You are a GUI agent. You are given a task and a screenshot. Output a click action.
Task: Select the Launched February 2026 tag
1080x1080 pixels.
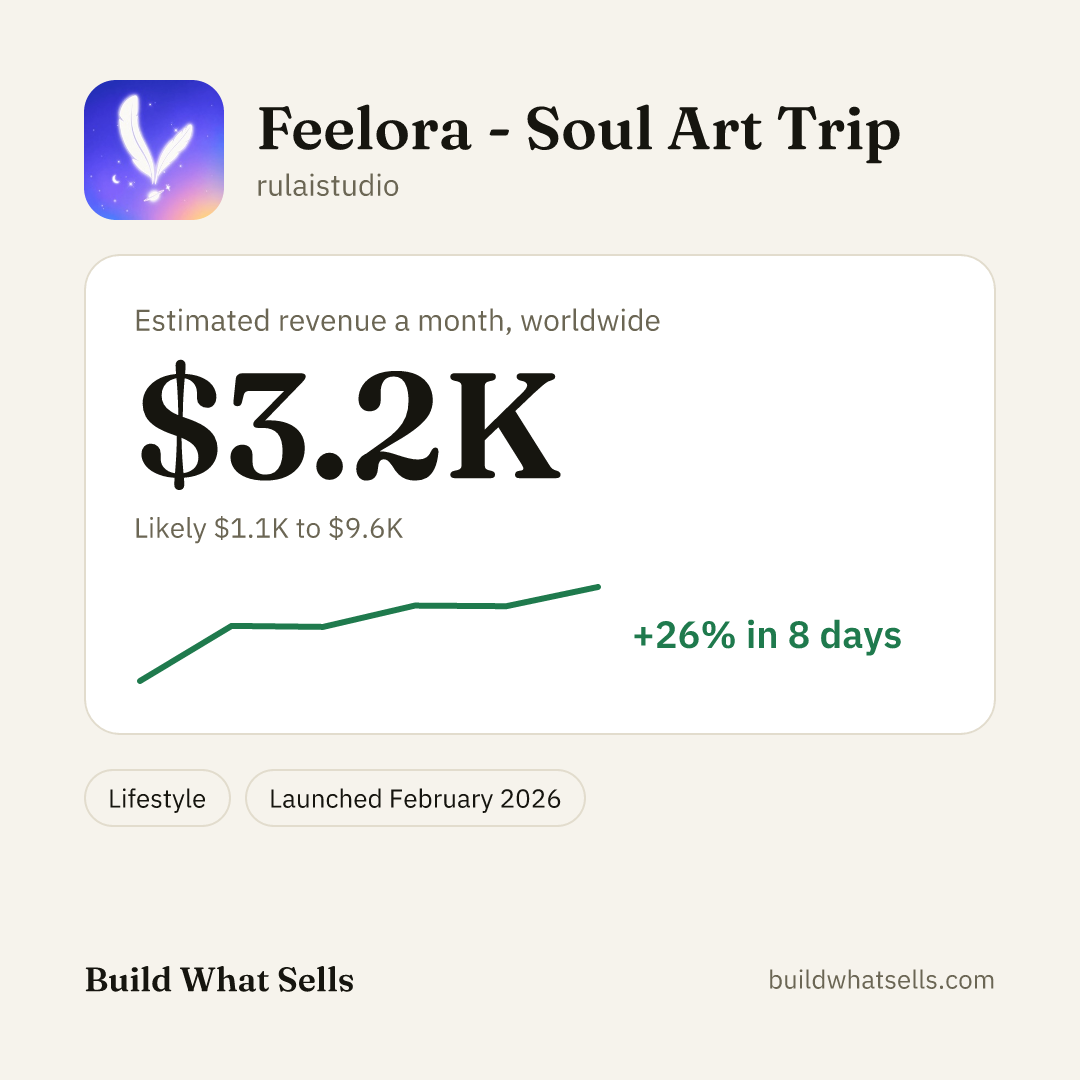415,798
